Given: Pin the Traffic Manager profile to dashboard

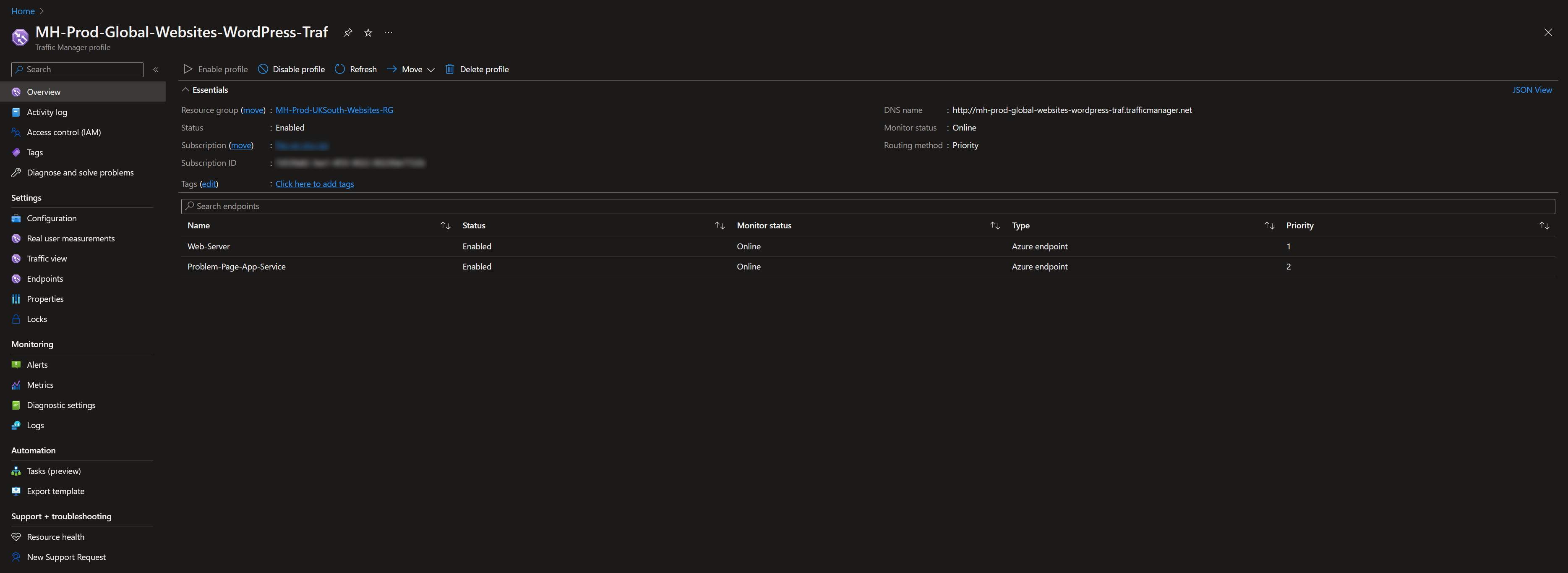Looking at the screenshot, I should click(347, 32).
